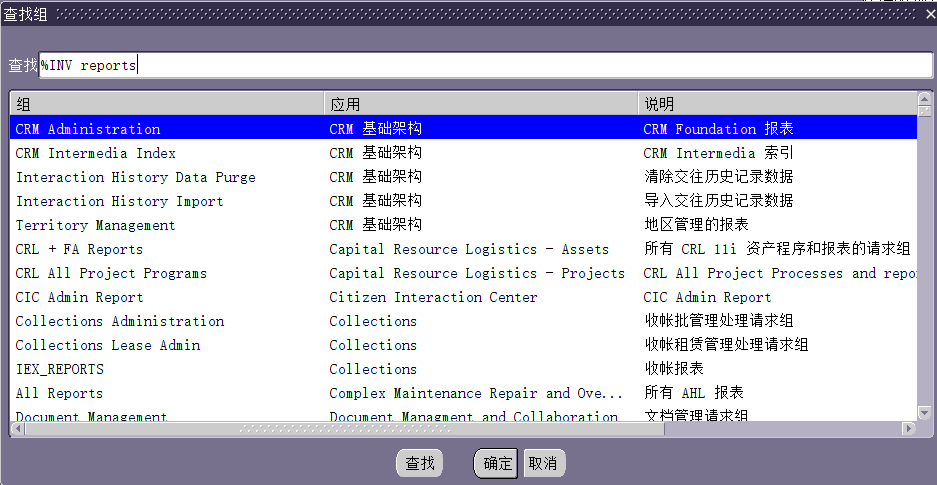Close the 查找组 dialog window
The width and height of the screenshot is (937, 485).
929,14
